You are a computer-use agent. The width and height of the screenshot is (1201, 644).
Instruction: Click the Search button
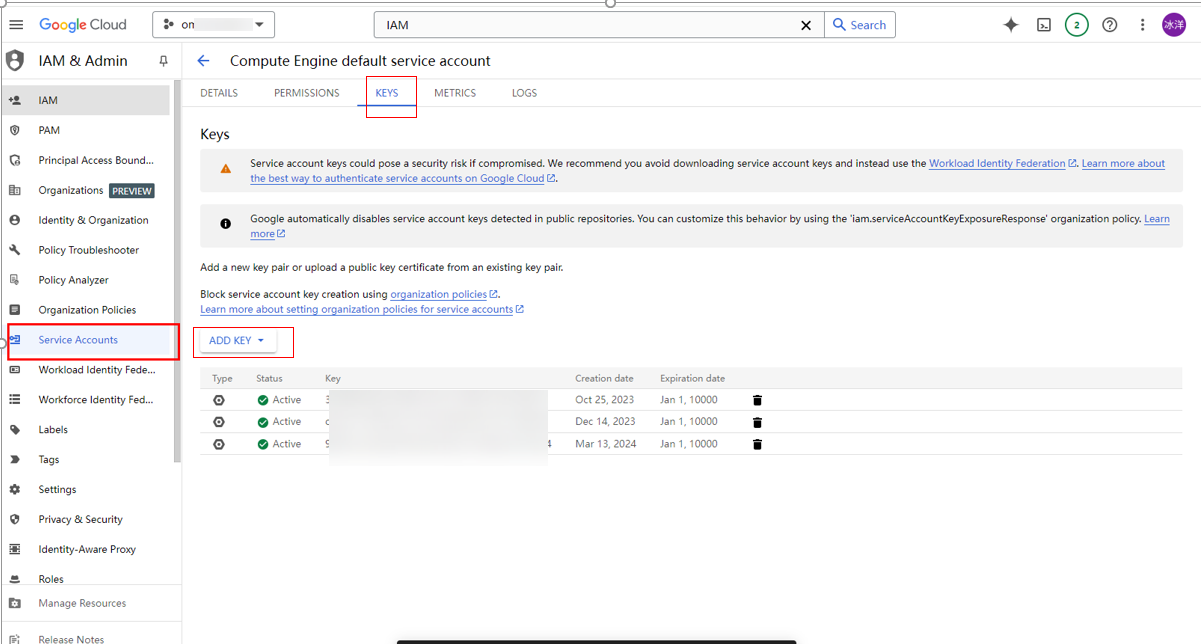pyautogui.click(x=860, y=25)
